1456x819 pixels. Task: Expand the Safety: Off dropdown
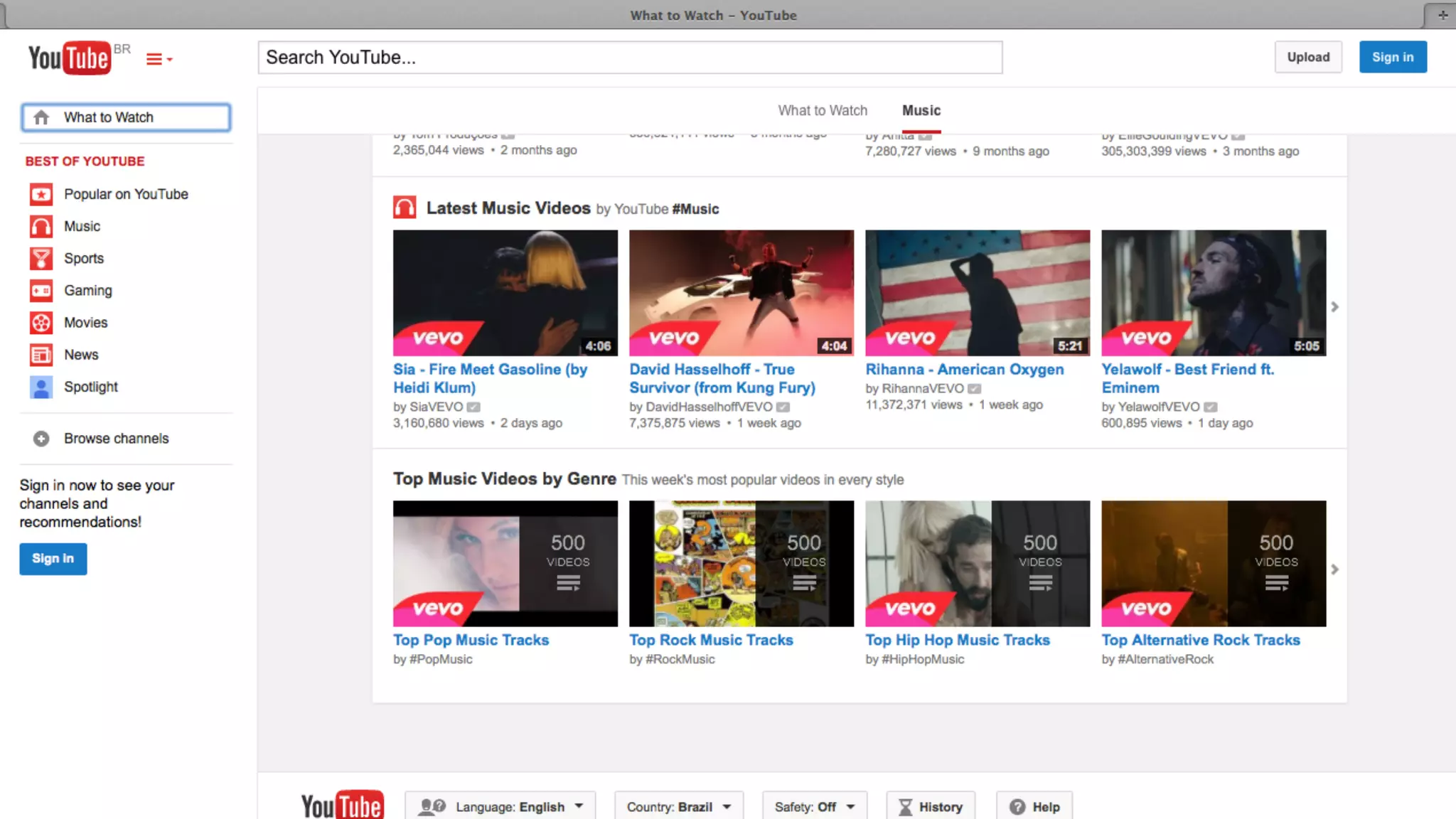814,806
